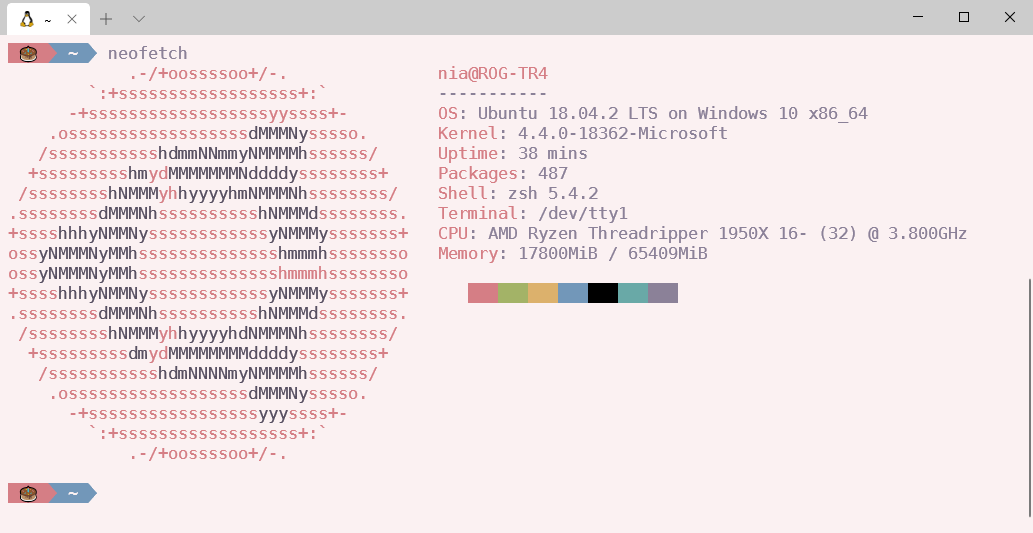Click the 'nia@ROG-TR4' host title
This screenshot has height=533, width=1033.
493,73
